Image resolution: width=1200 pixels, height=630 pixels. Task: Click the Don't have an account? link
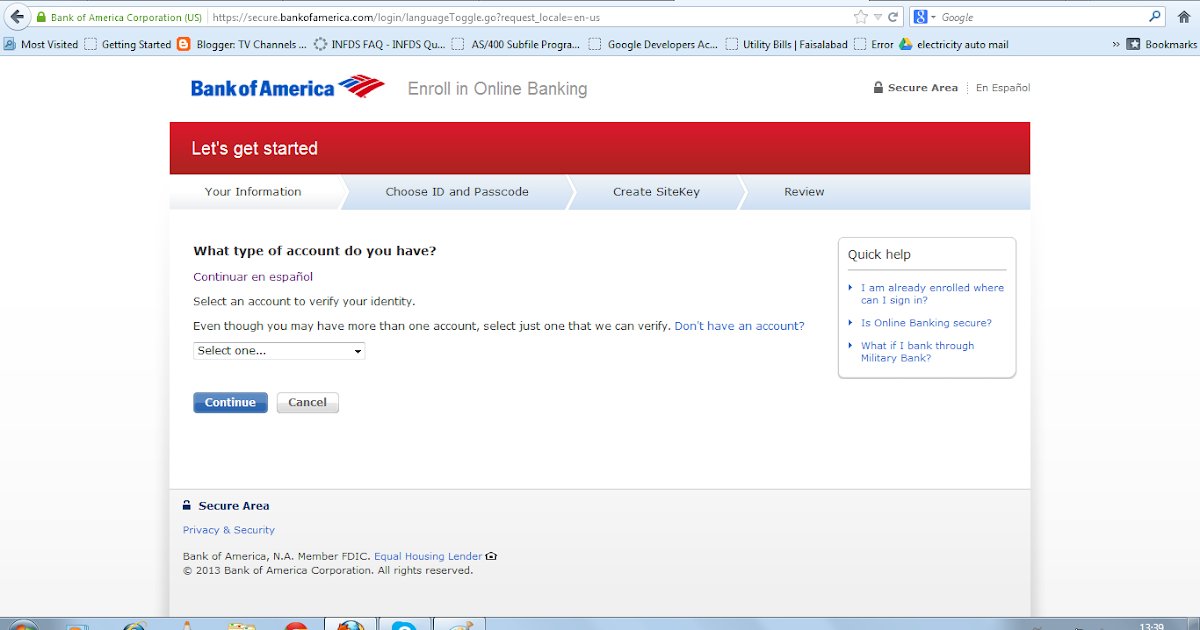[x=740, y=326]
